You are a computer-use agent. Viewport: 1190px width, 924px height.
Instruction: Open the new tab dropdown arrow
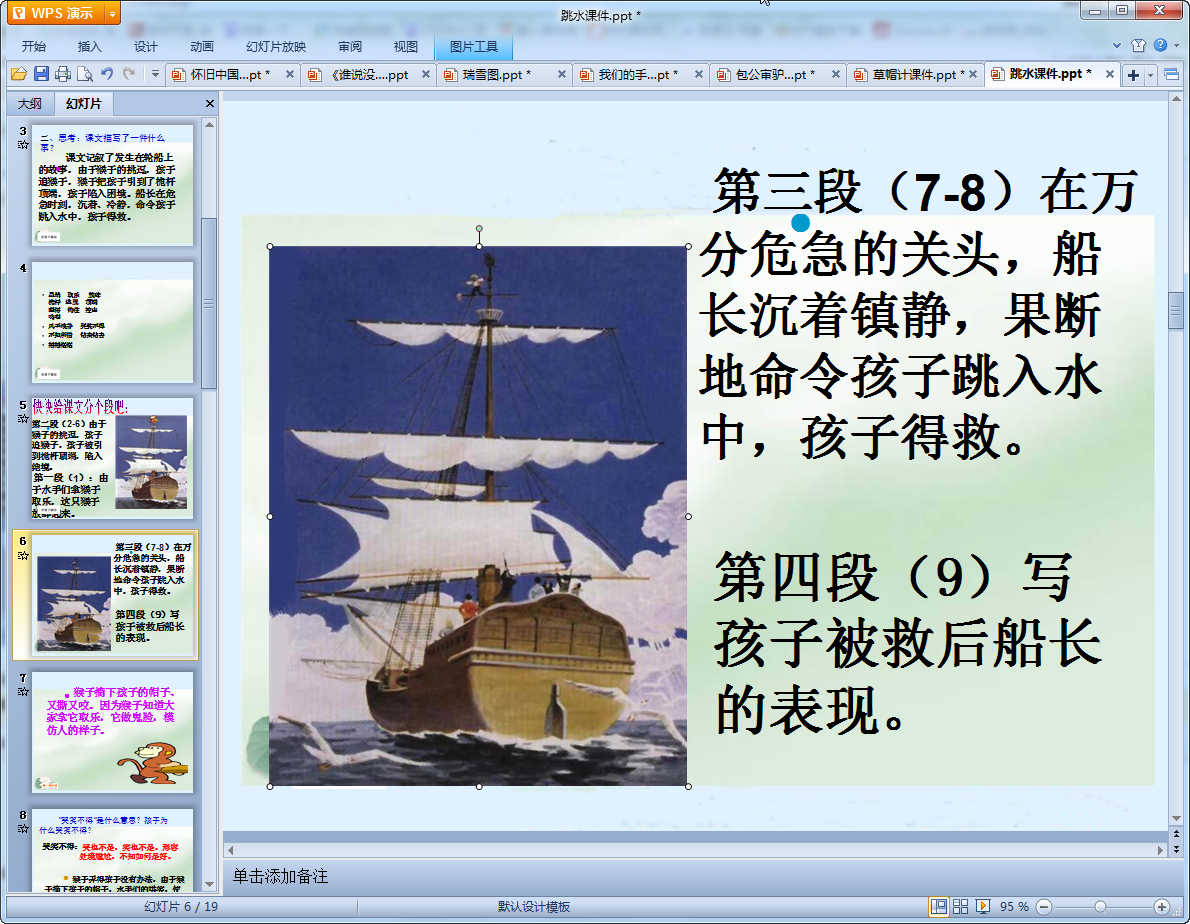click(x=1151, y=75)
